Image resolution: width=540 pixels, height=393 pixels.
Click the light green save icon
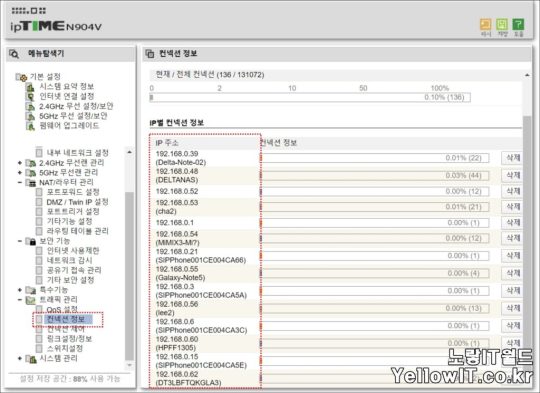[x=502, y=24]
